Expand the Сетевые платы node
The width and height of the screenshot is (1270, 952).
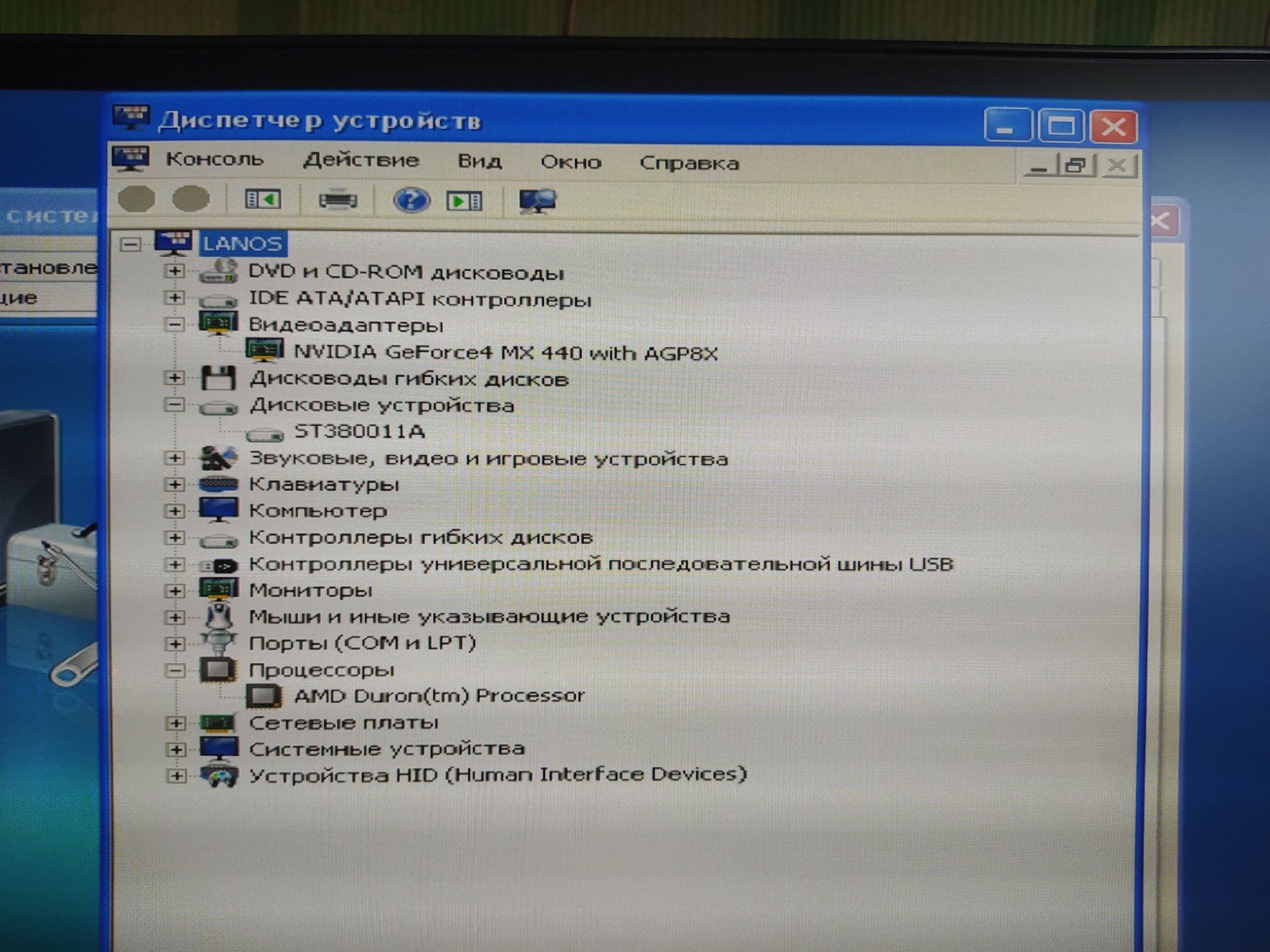pyautogui.click(x=176, y=723)
